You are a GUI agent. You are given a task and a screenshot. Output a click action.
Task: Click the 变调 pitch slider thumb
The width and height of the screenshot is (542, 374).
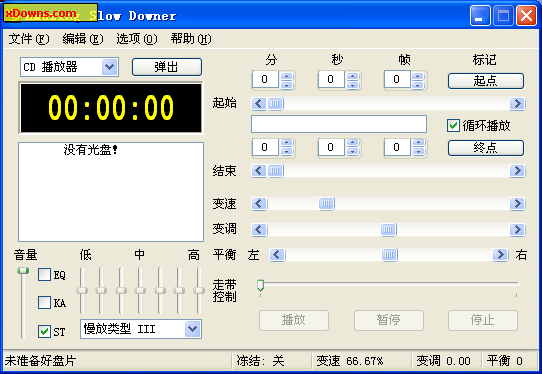pos(389,230)
